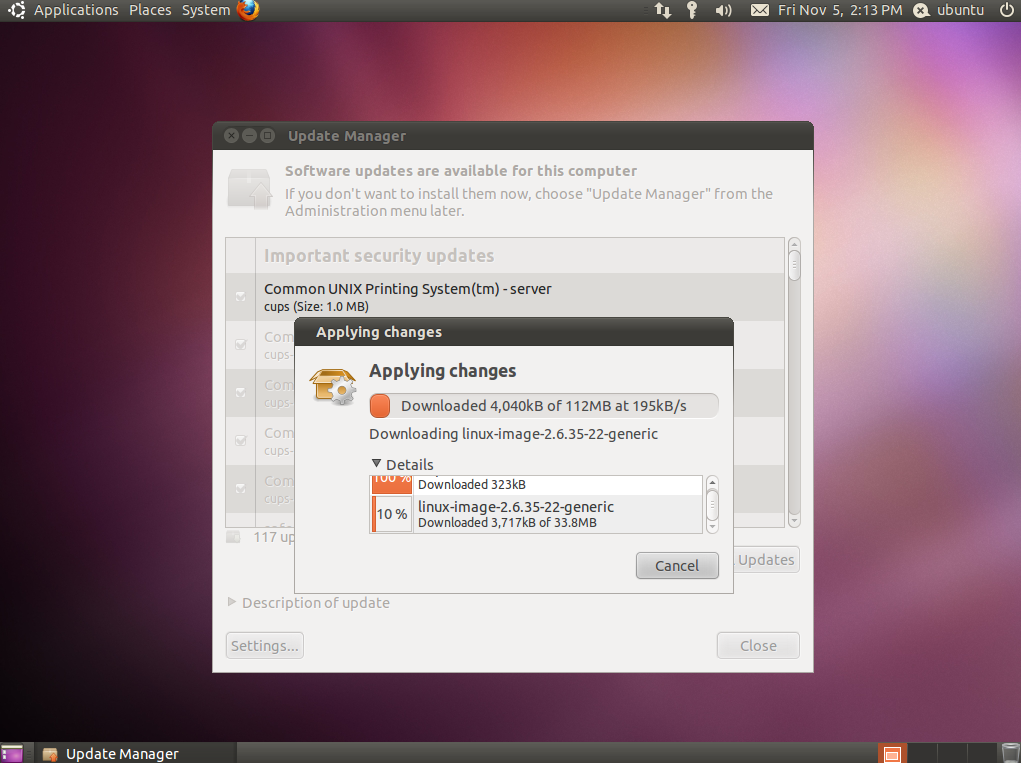Open the volume control icon
Image resolution: width=1021 pixels, height=763 pixels.
pos(722,11)
